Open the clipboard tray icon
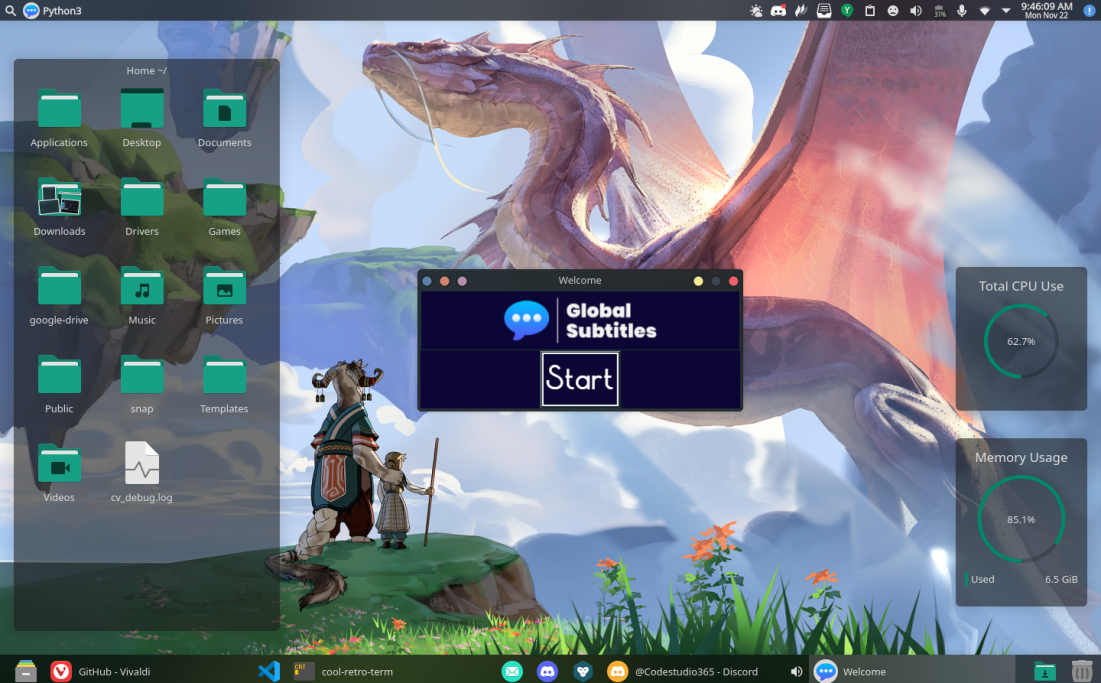The image size is (1101, 683). [870, 11]
